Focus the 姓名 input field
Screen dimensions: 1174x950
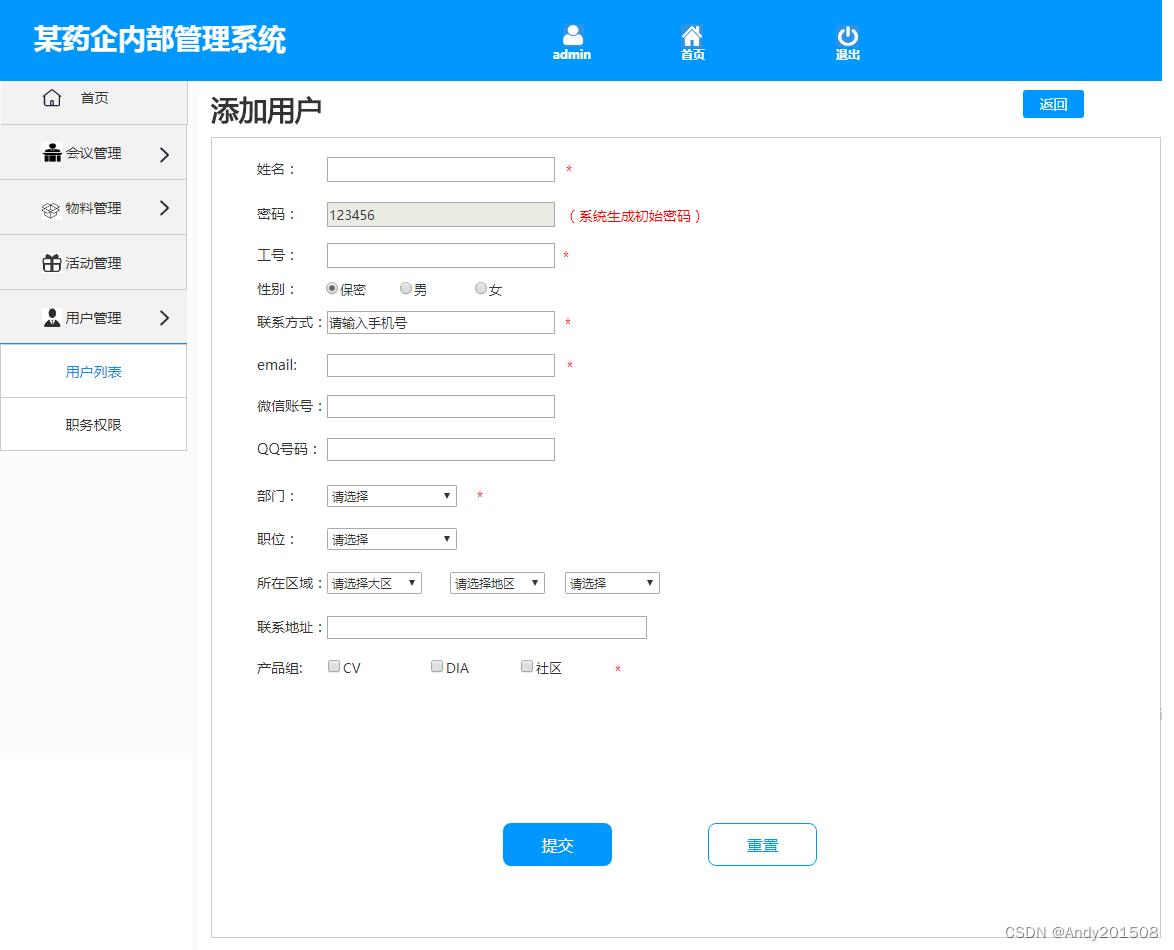pyautogui.click(x=441, y=169)
